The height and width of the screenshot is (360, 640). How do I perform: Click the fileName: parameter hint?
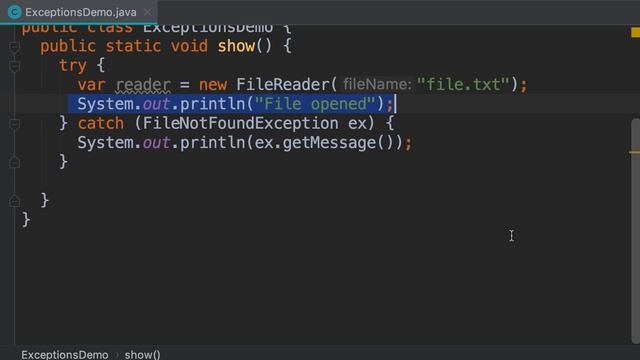click(x=377, y=84)
